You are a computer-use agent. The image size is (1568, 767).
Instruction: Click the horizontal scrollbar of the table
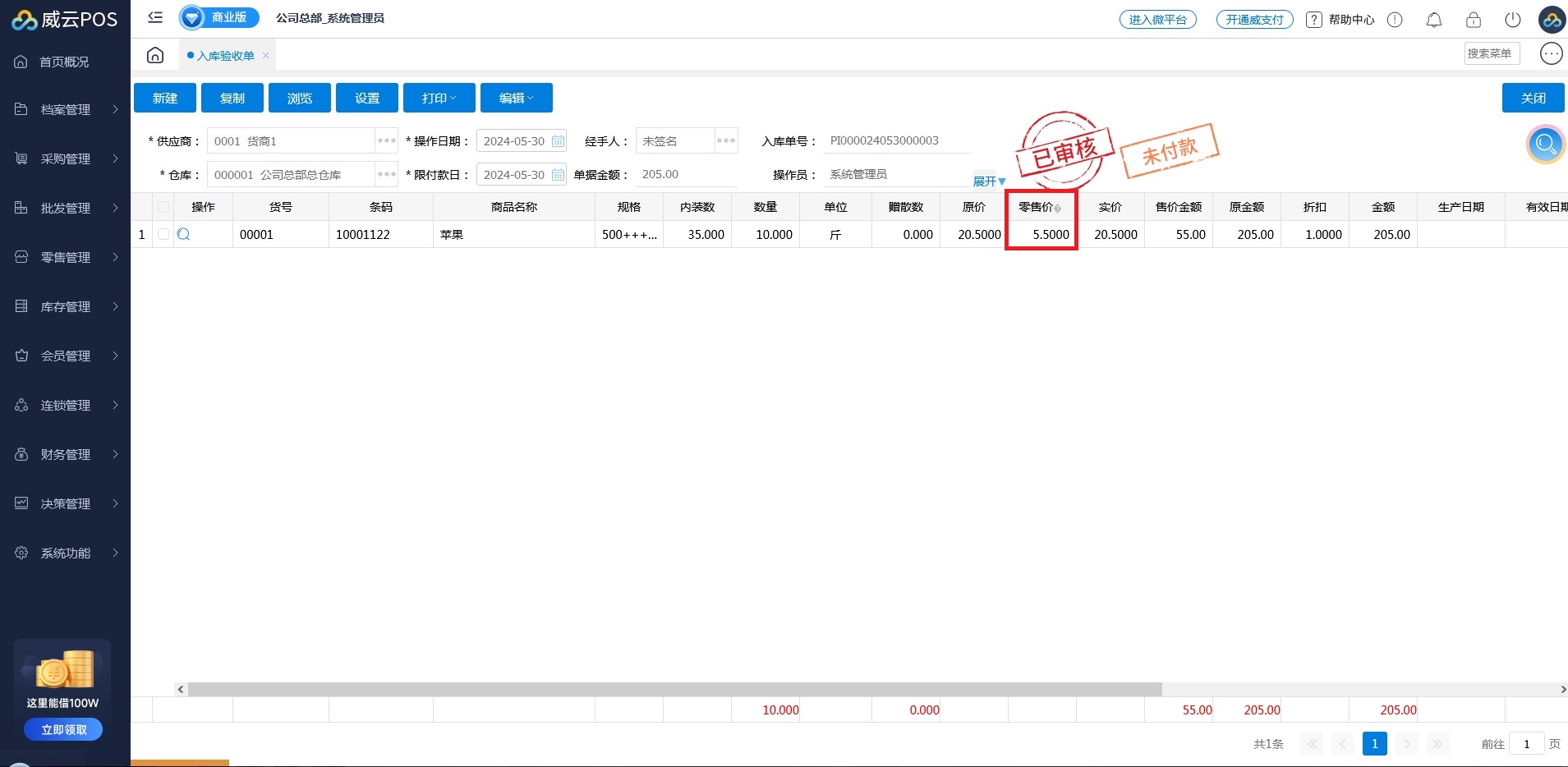pyautogui.click(x=674, y=690)
